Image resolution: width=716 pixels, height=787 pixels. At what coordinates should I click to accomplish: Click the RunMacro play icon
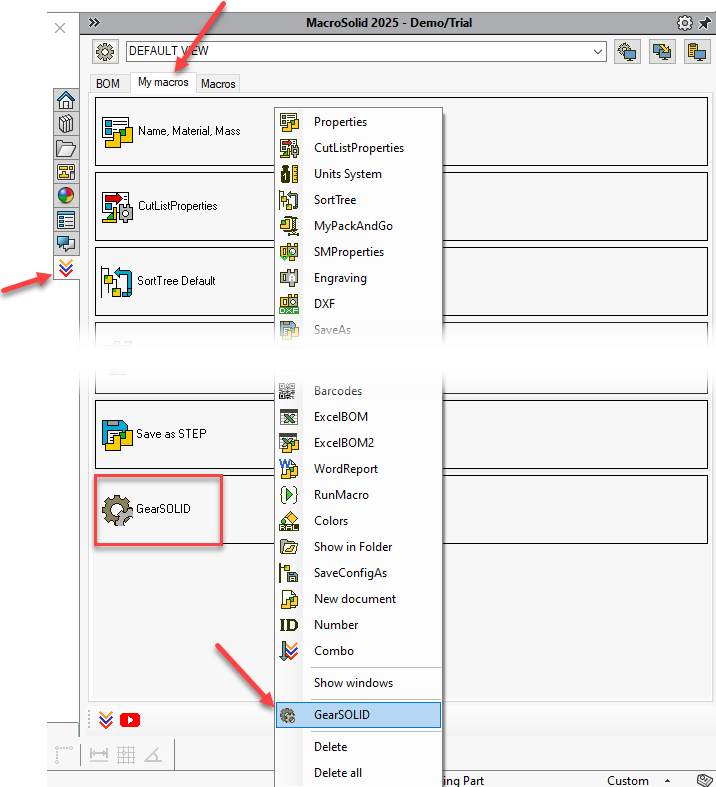[289, 495]
